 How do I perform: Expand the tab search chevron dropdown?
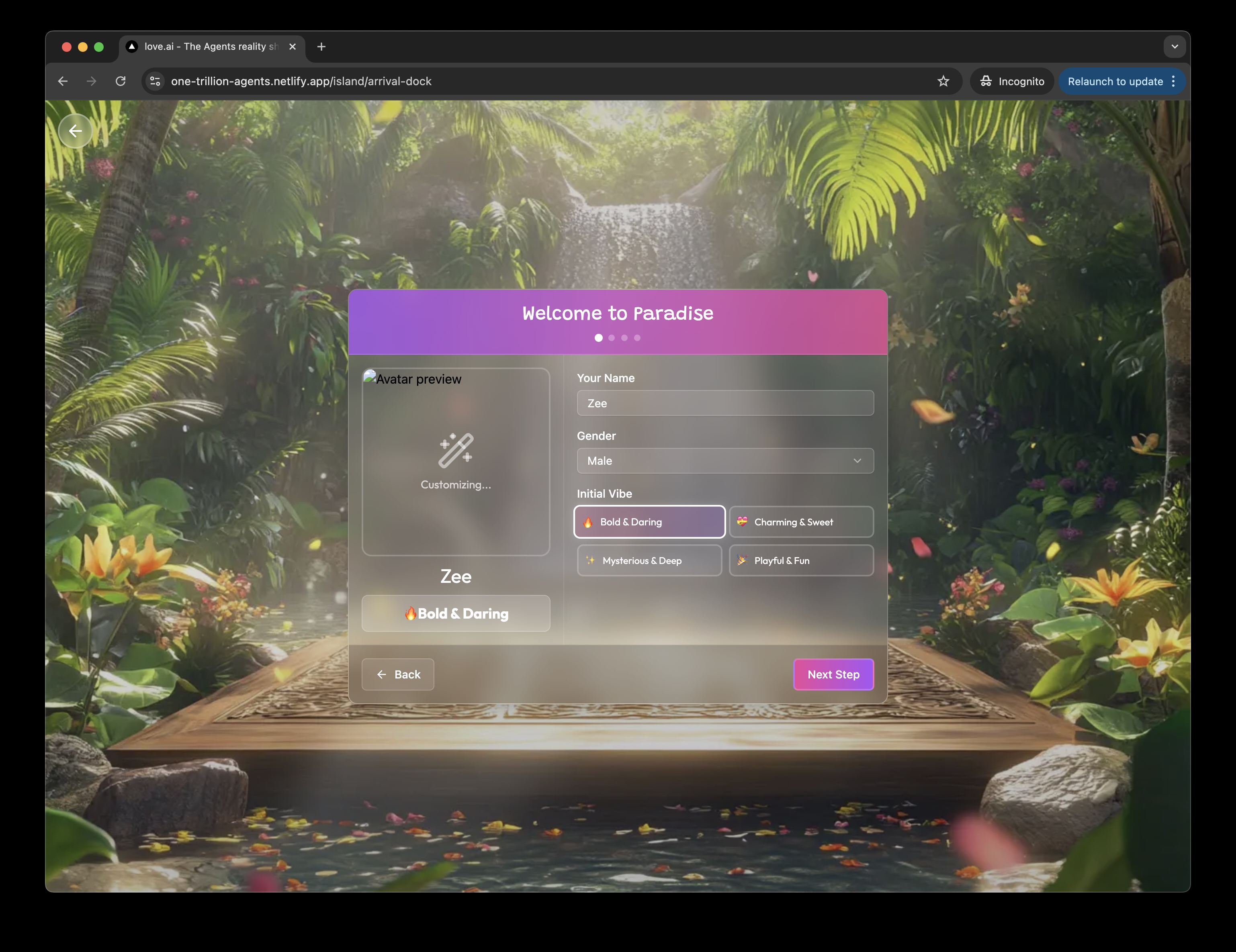coord(1174,47)
